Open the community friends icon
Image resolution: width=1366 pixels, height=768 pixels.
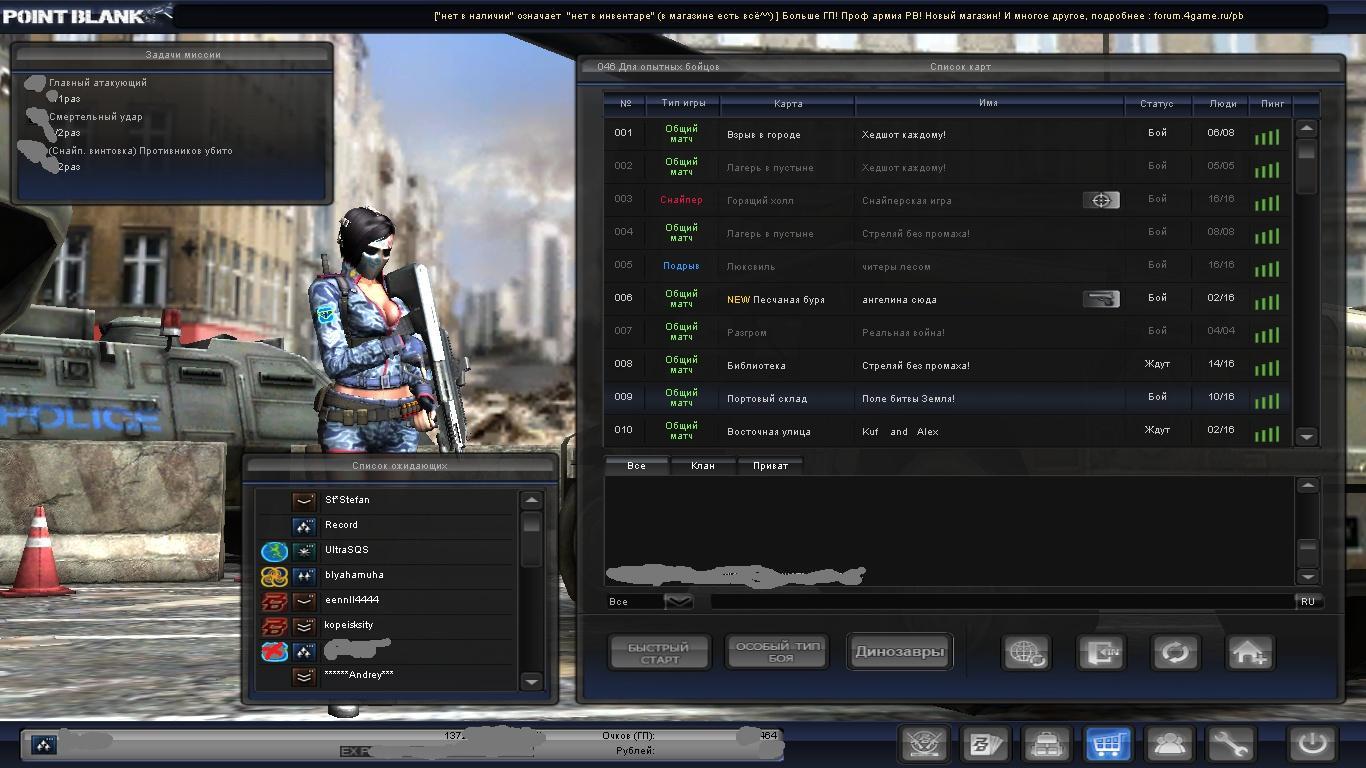(x=1169, y=744)
